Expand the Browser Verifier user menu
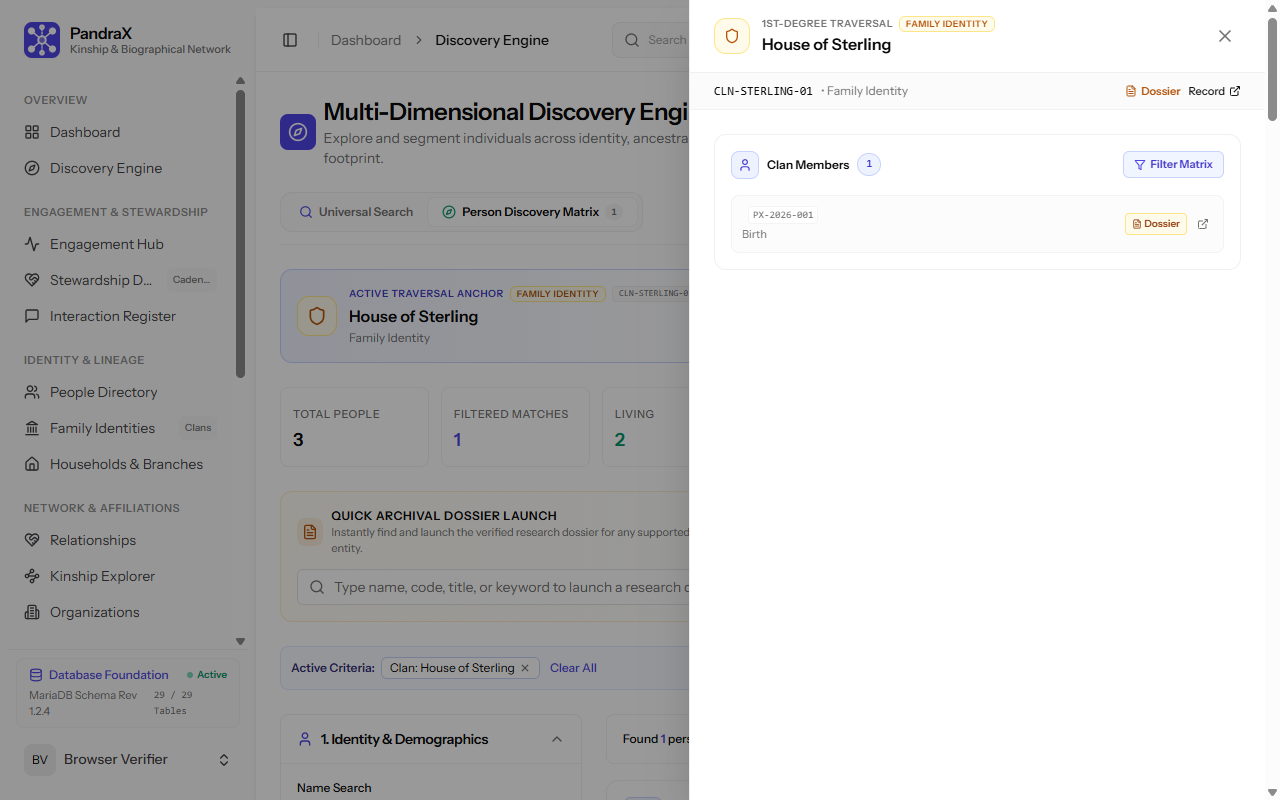Image resolution: width=1280 pixels, height=800 pixels. (x=224, y=760)
